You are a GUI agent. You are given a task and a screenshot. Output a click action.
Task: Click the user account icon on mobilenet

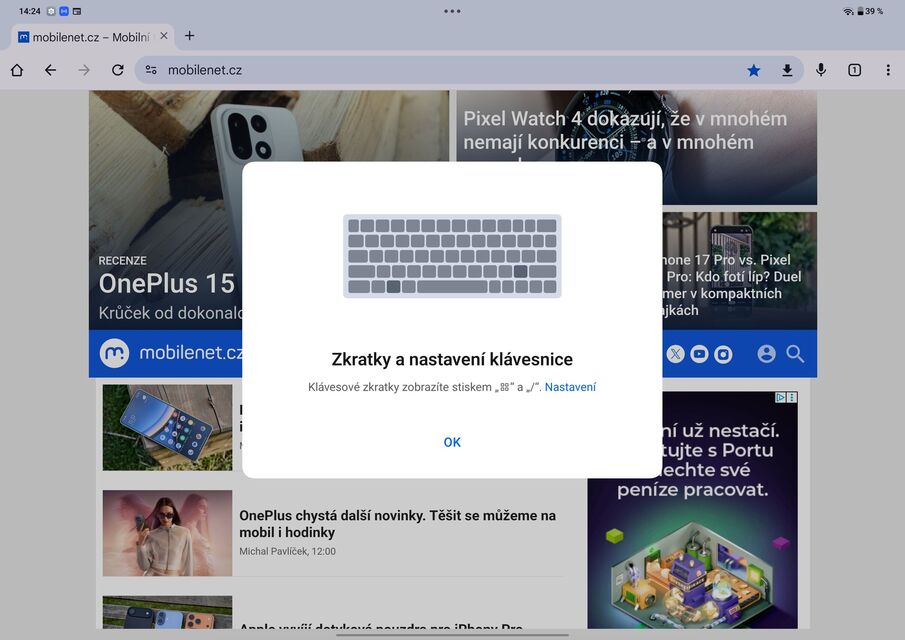click(x=767, y=354)
